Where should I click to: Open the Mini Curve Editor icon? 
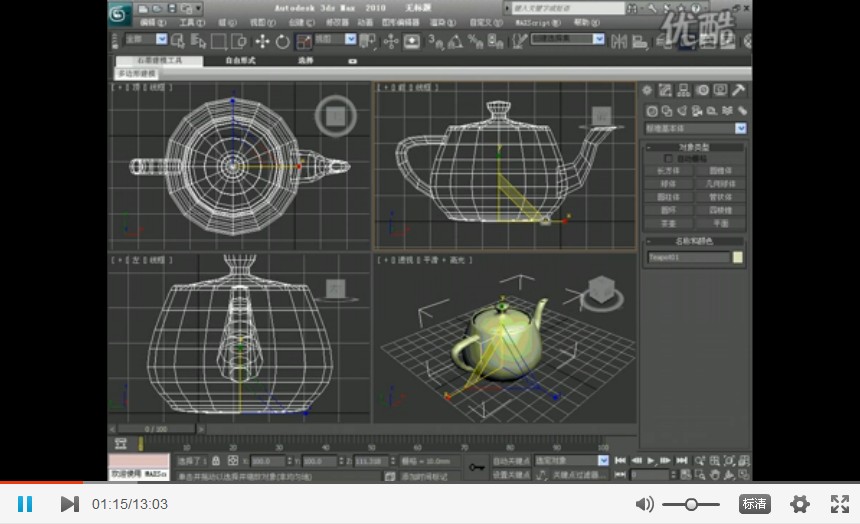121,443
